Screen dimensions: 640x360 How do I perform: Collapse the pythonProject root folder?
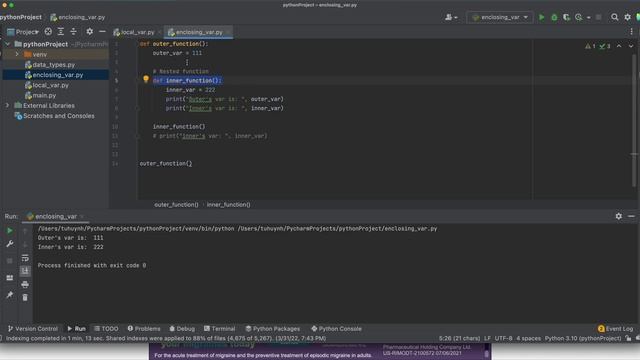pyautogui.click(x=8, y=44)
